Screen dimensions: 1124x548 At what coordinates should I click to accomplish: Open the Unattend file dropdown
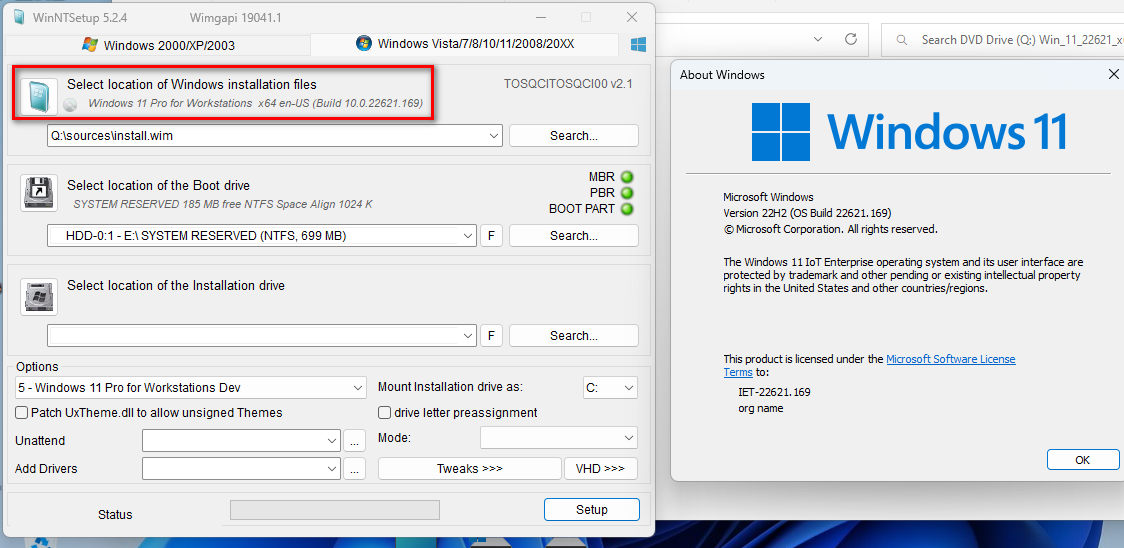point(332,440)
